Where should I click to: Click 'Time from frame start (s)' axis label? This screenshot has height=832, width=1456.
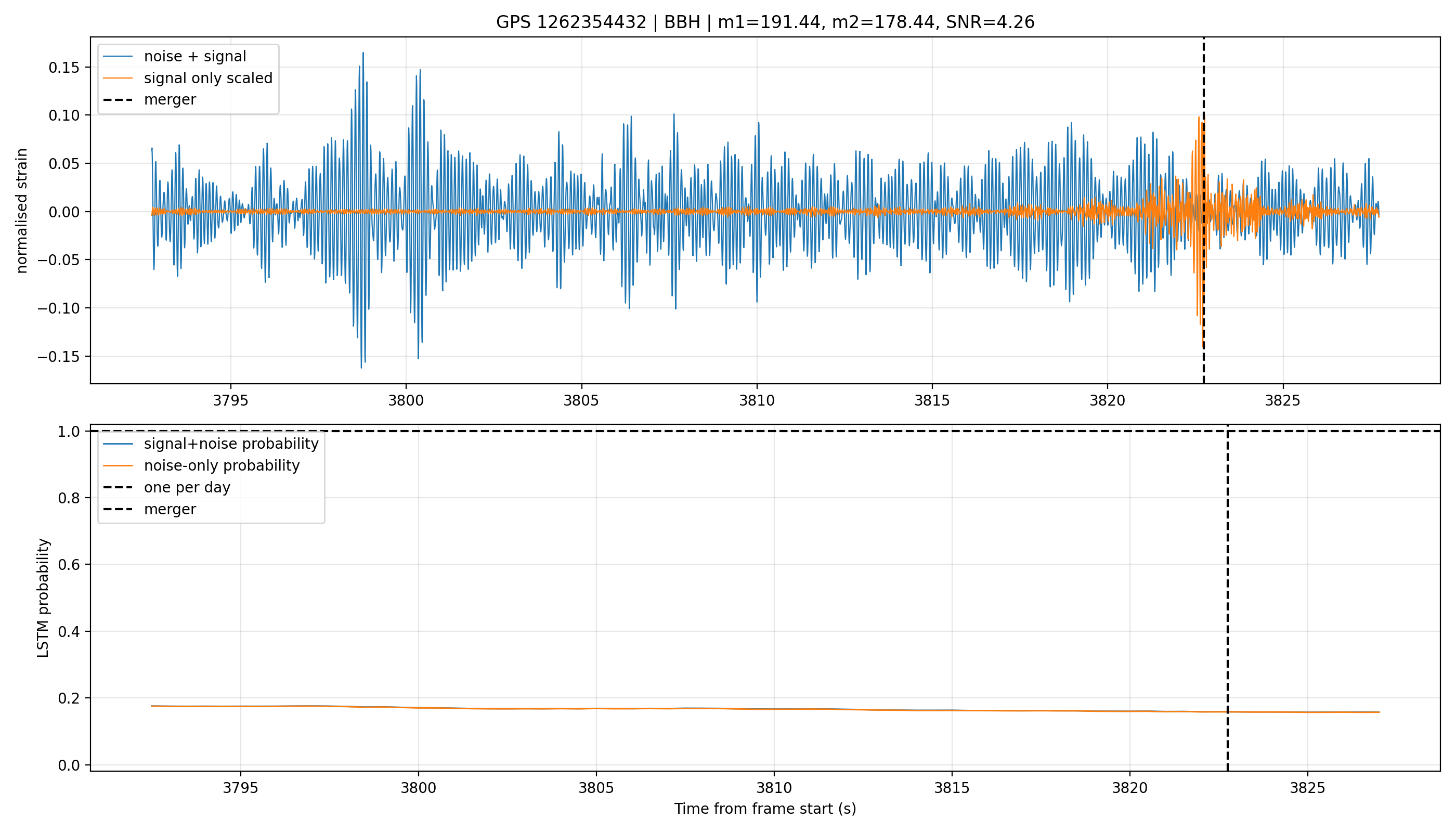[x=764, y=809]
